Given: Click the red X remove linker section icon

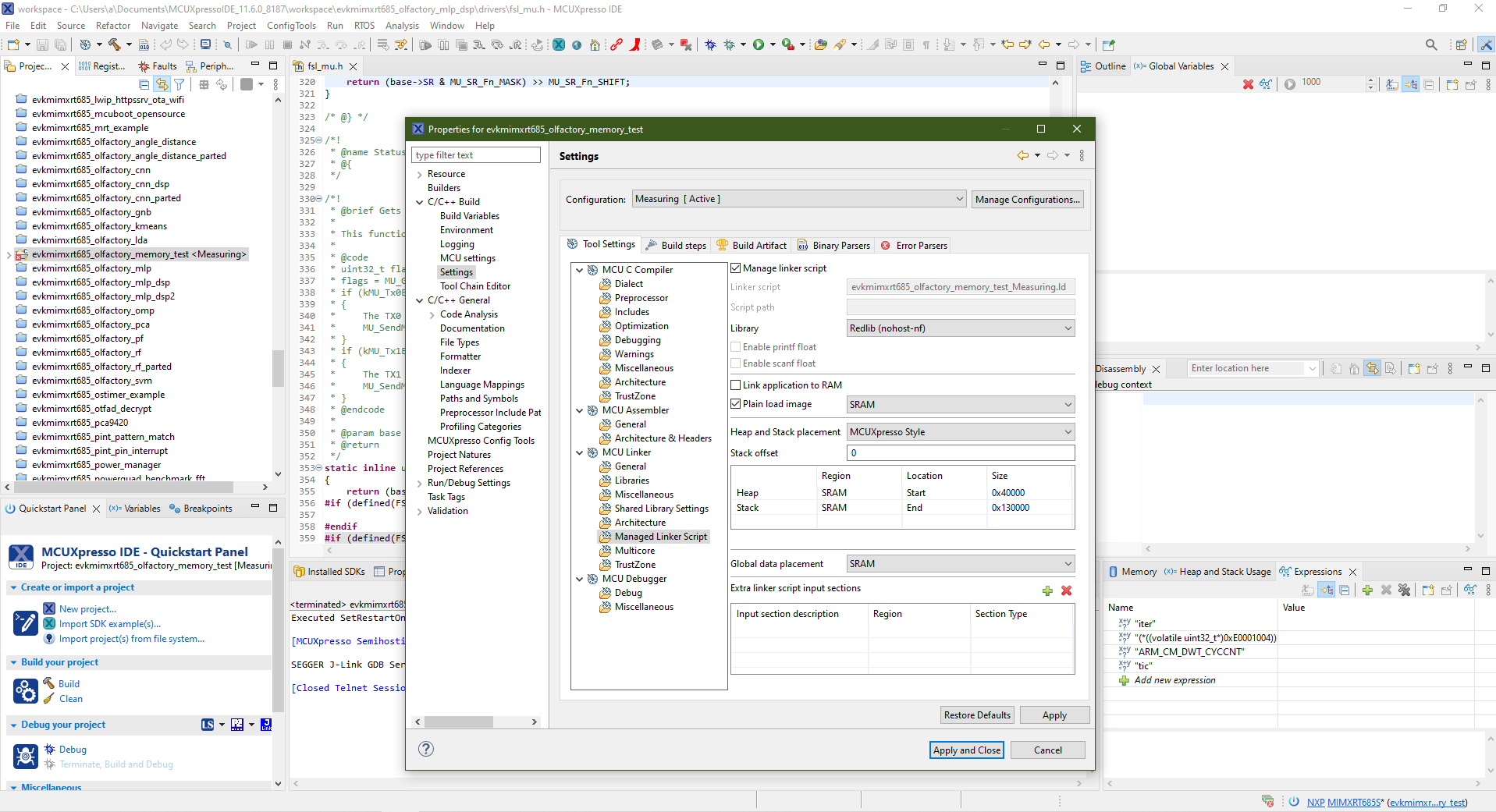Looking at the screenshot, I should pyautogui.click(x=1067, y=591).
